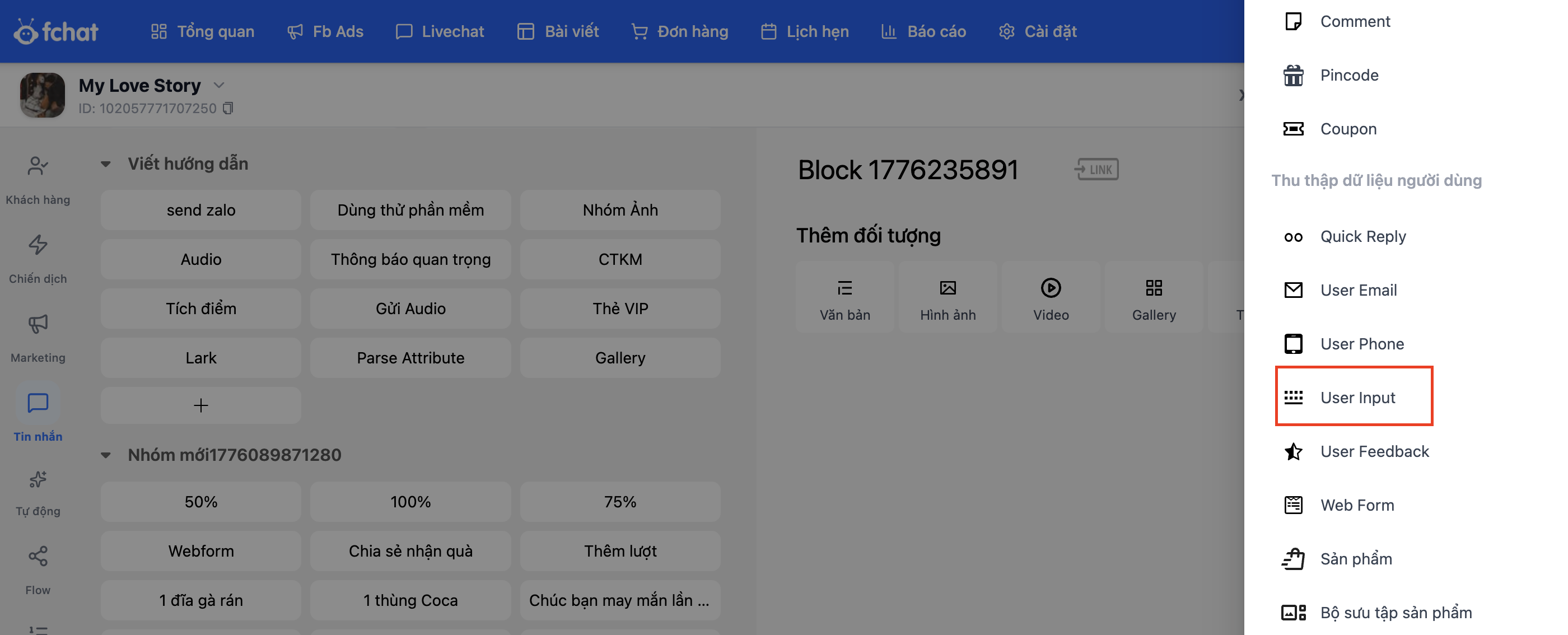This screenshot has height=635, width=1568.
Task: Add a Hình ảnh image object
Action: [x=948, y=298]
